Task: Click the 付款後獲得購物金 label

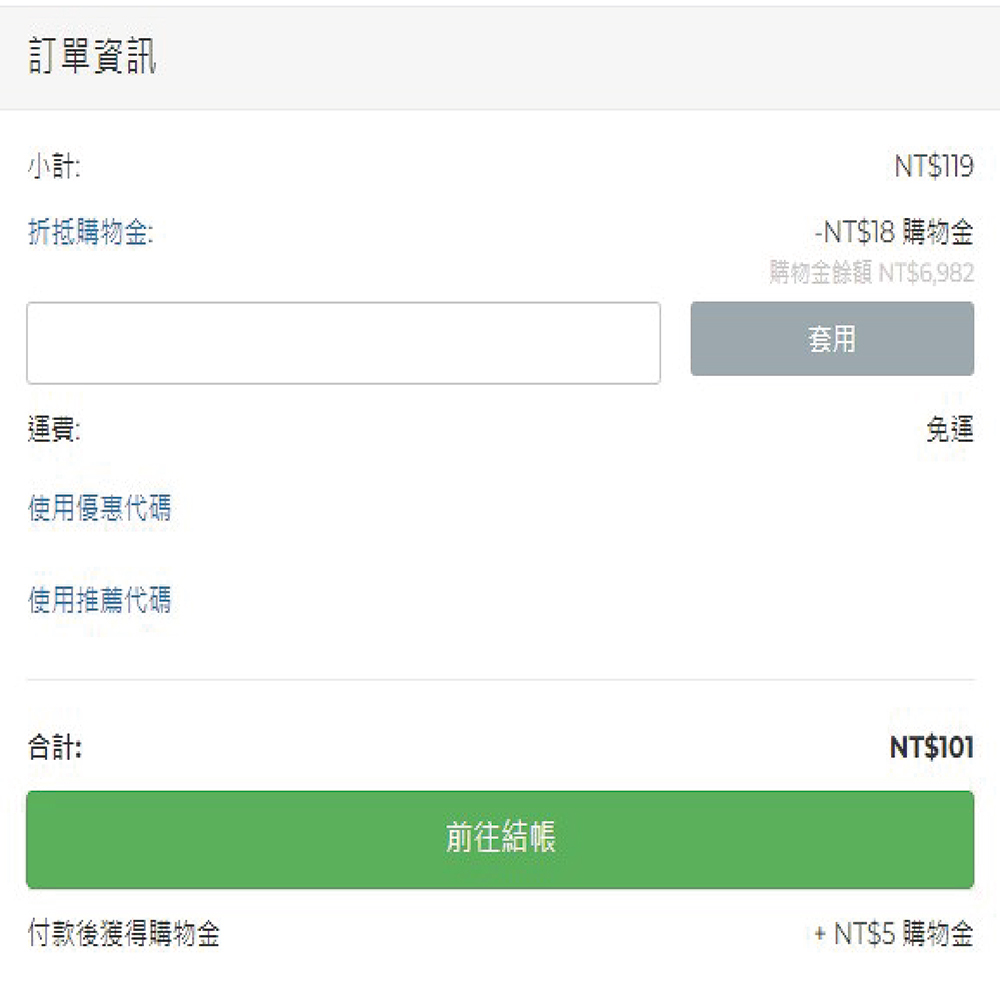Action: (x=123, y=935)
